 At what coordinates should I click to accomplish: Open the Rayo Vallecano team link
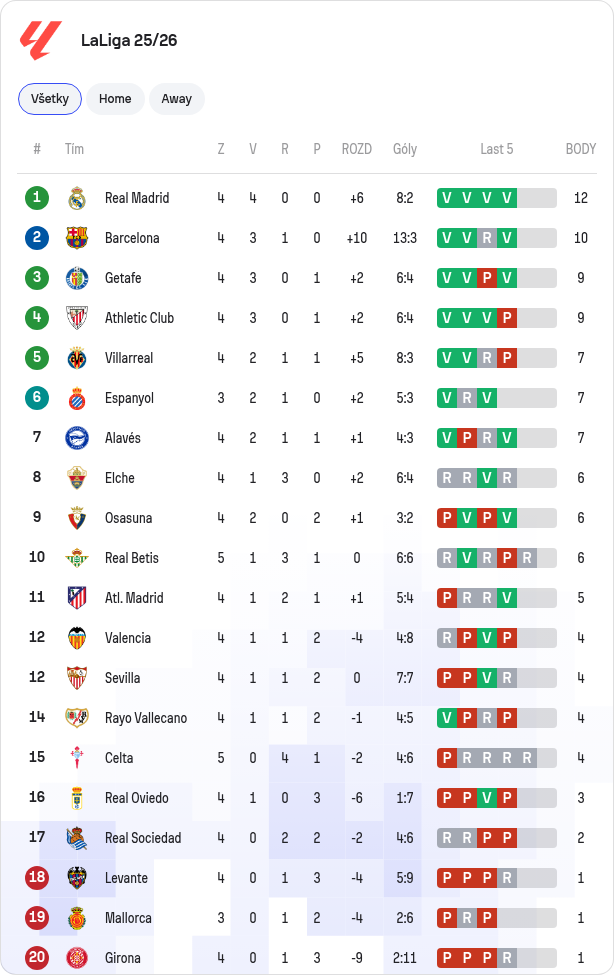click(146, 718)
